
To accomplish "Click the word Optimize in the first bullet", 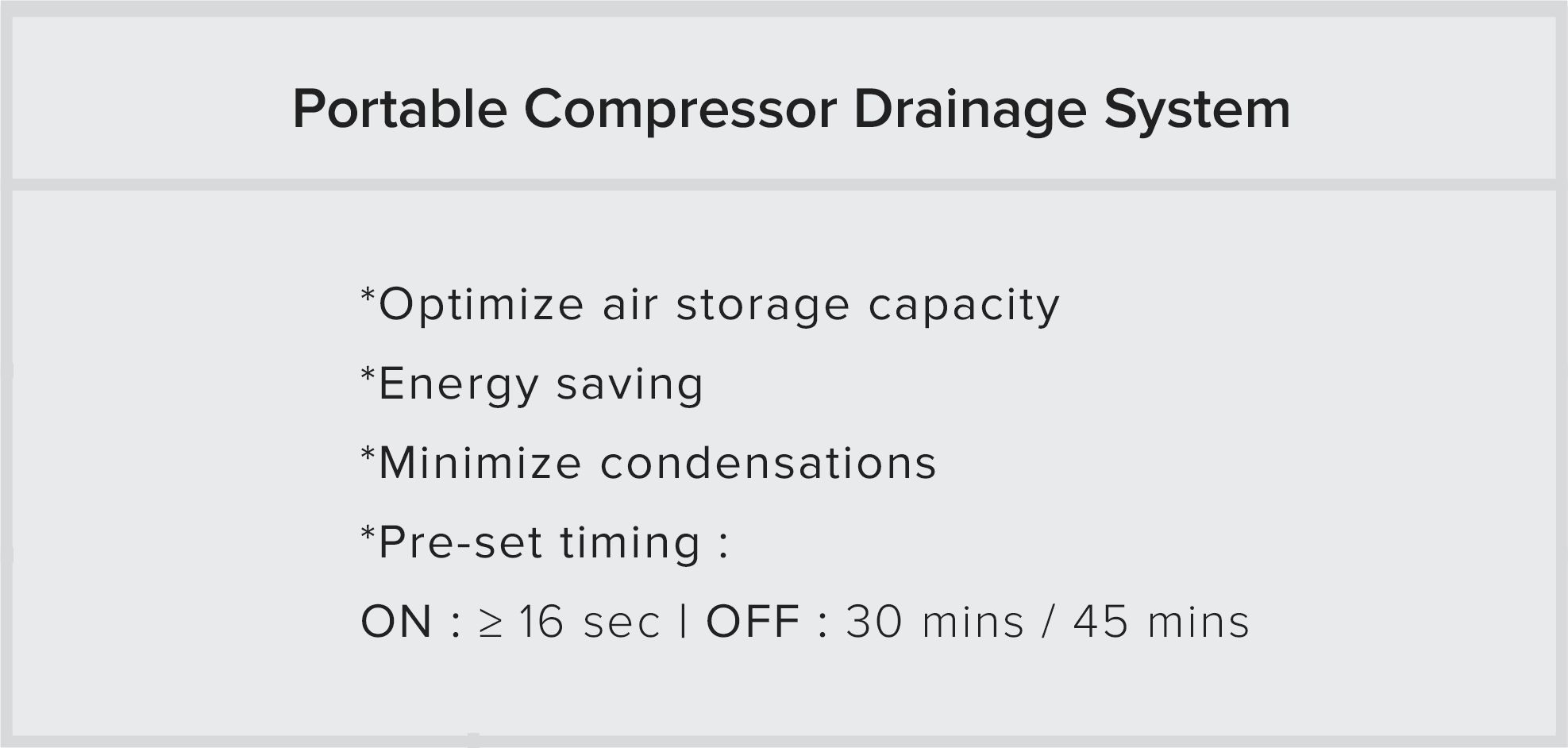I will tap(481, 305).
